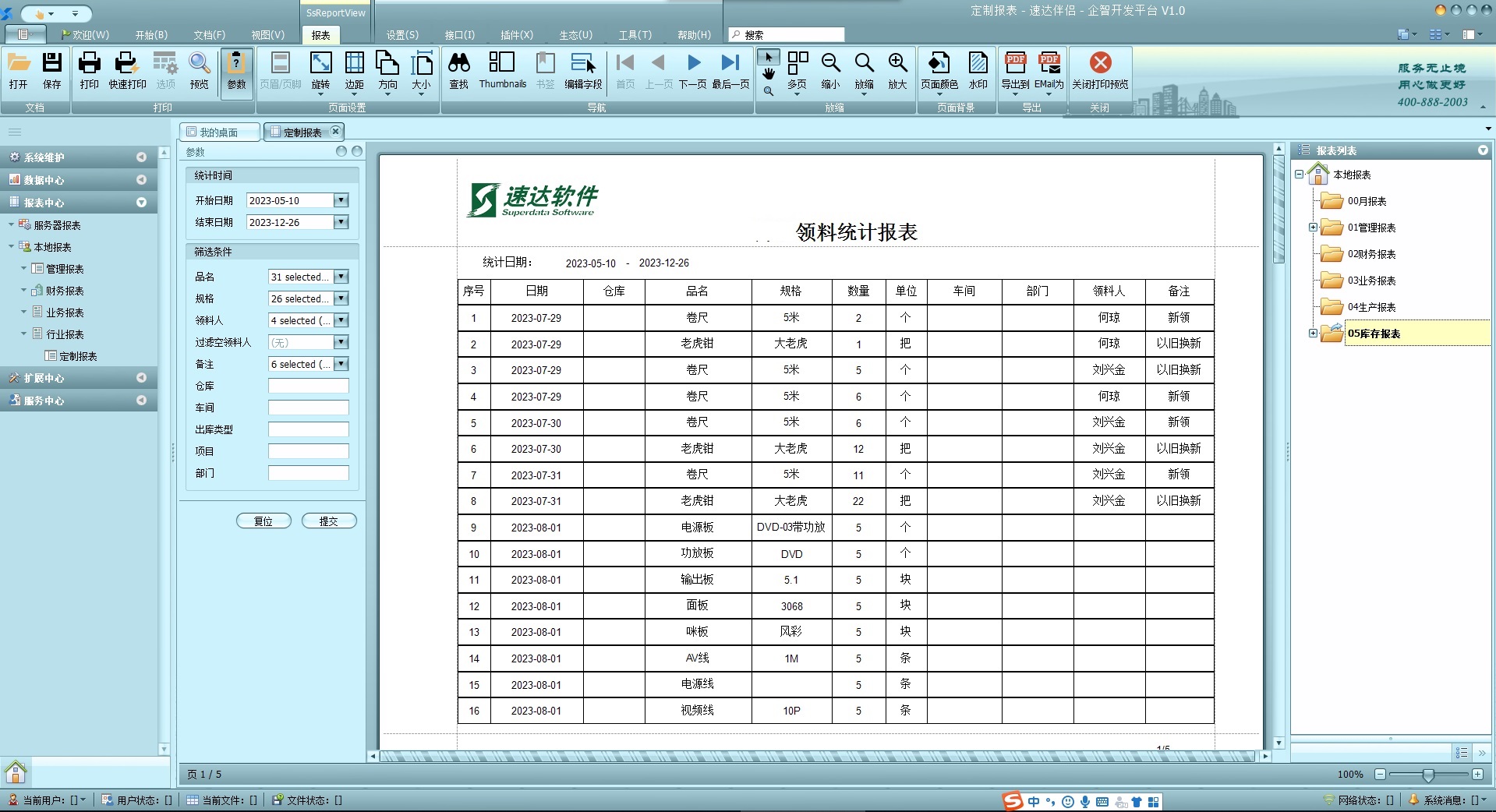Click the 查找 find binoculars icon

tap(459, 70)
